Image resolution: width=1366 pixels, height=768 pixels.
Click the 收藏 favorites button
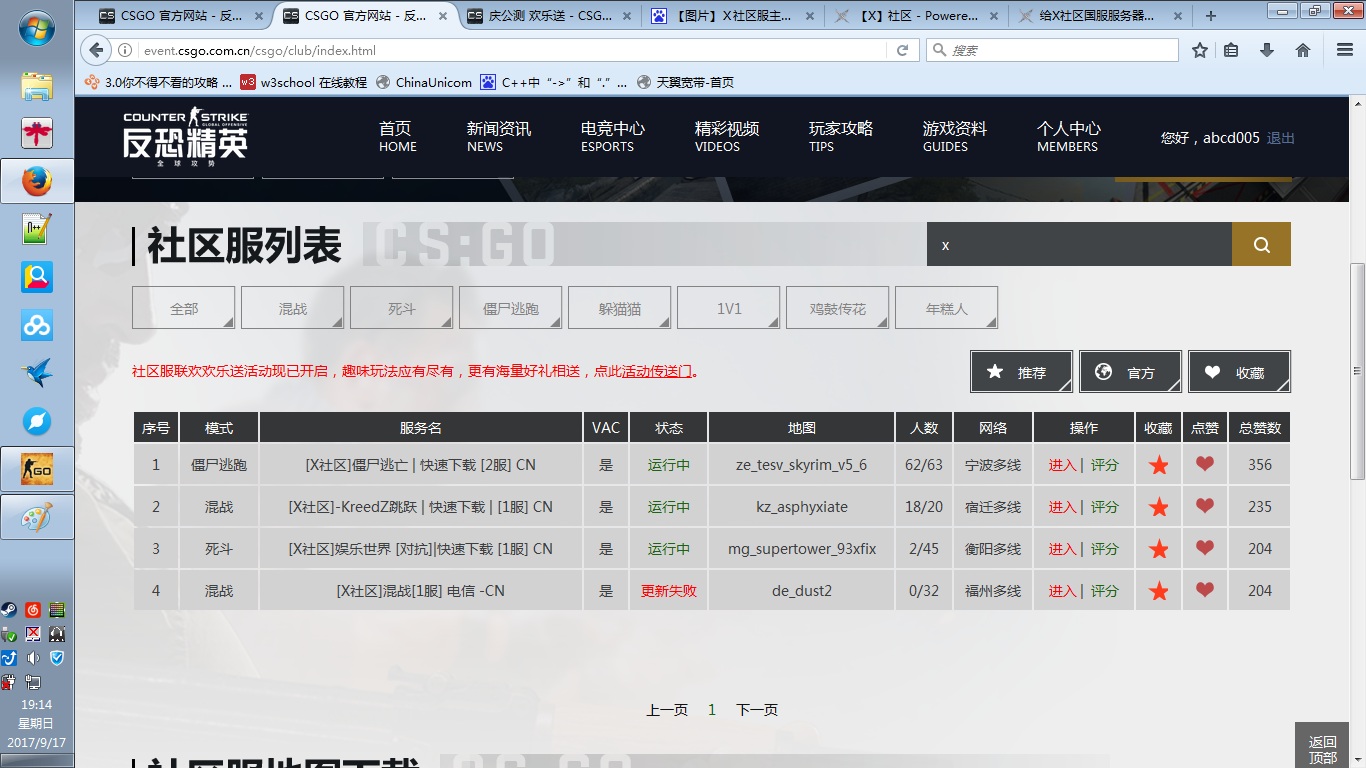click(x=1238, y=372)
